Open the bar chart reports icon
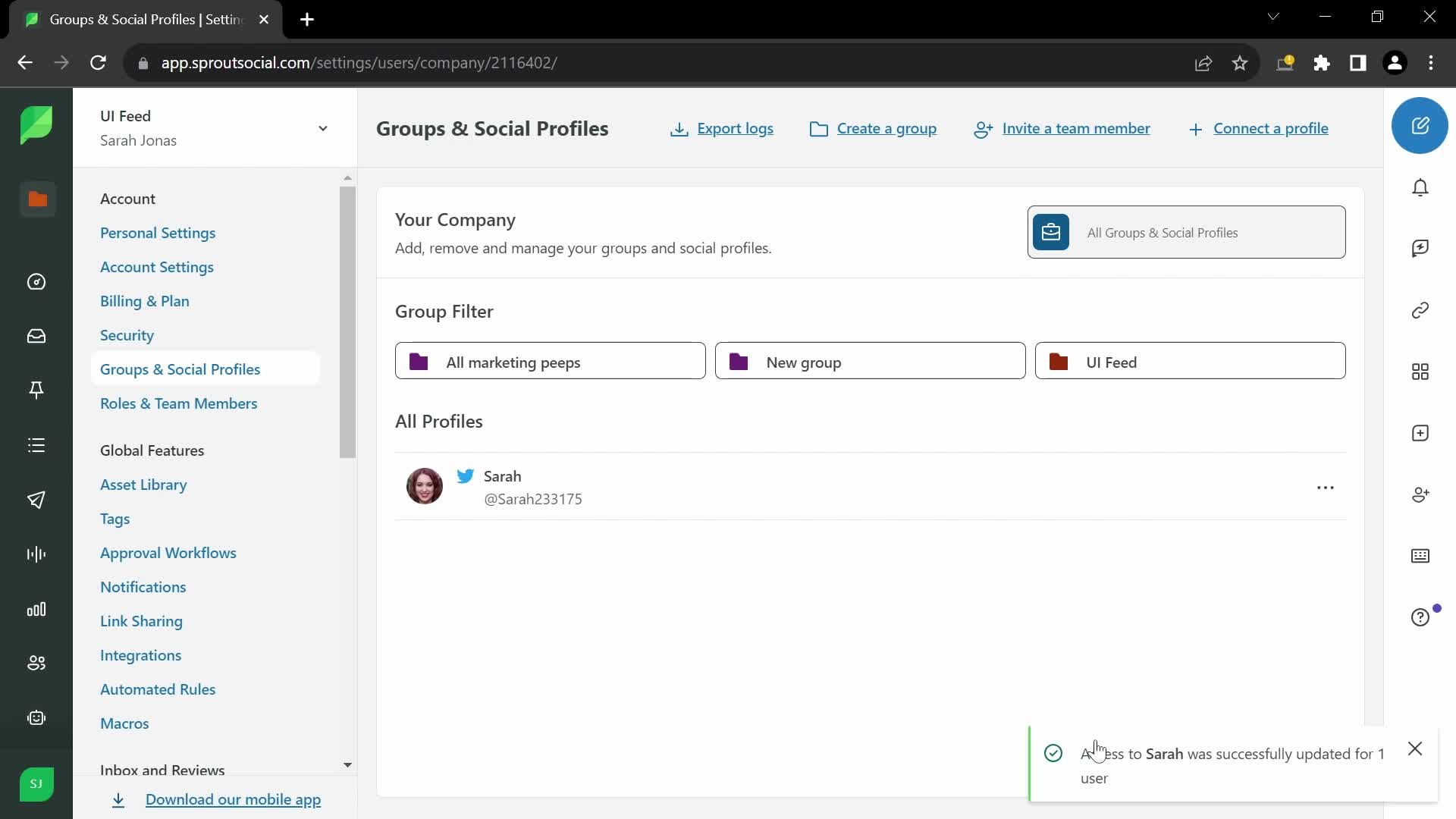Image resolution: width=1456 pixels, height=819 pixels. click(36, 610)
